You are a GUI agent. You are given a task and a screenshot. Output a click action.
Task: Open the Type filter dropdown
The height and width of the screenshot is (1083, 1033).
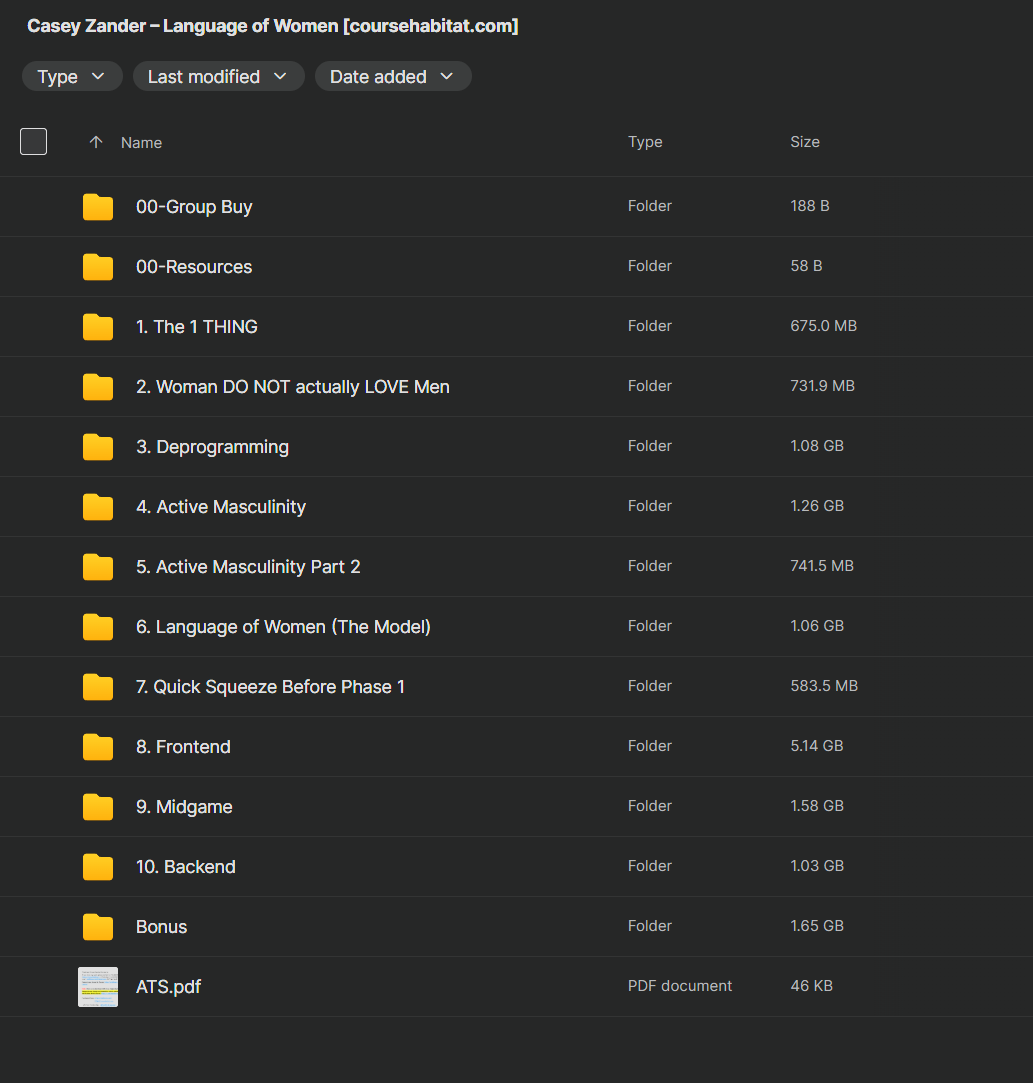tap(72, 77)
